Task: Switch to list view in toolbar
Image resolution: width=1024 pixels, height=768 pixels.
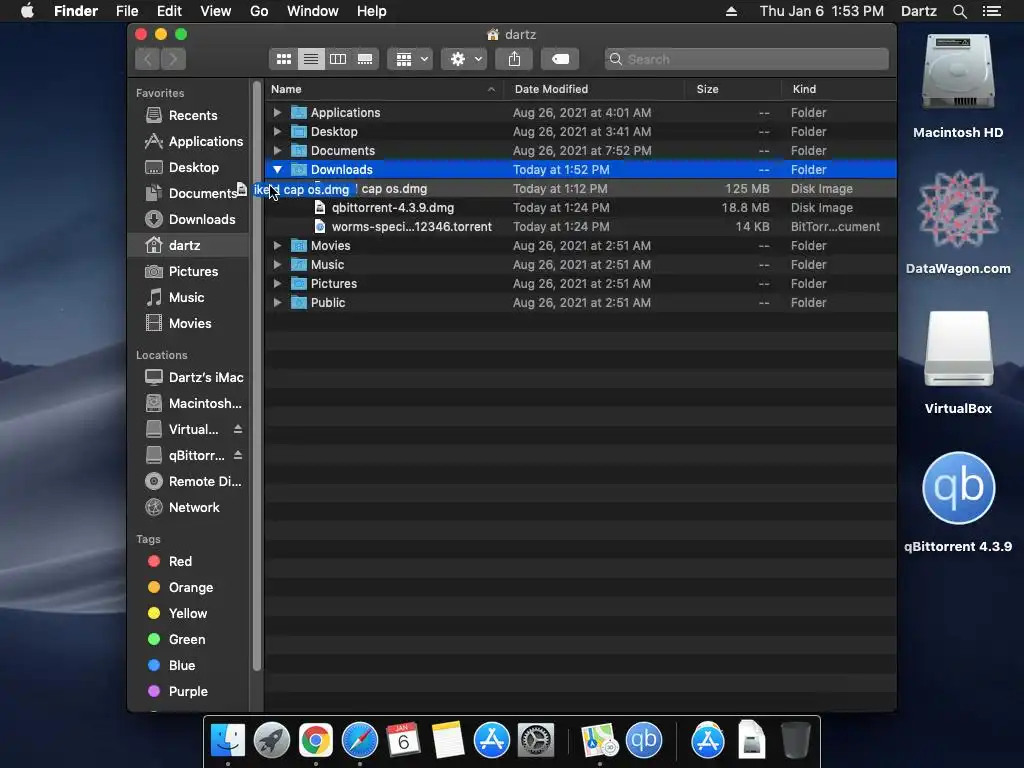Action: click(x=311, y=59)
